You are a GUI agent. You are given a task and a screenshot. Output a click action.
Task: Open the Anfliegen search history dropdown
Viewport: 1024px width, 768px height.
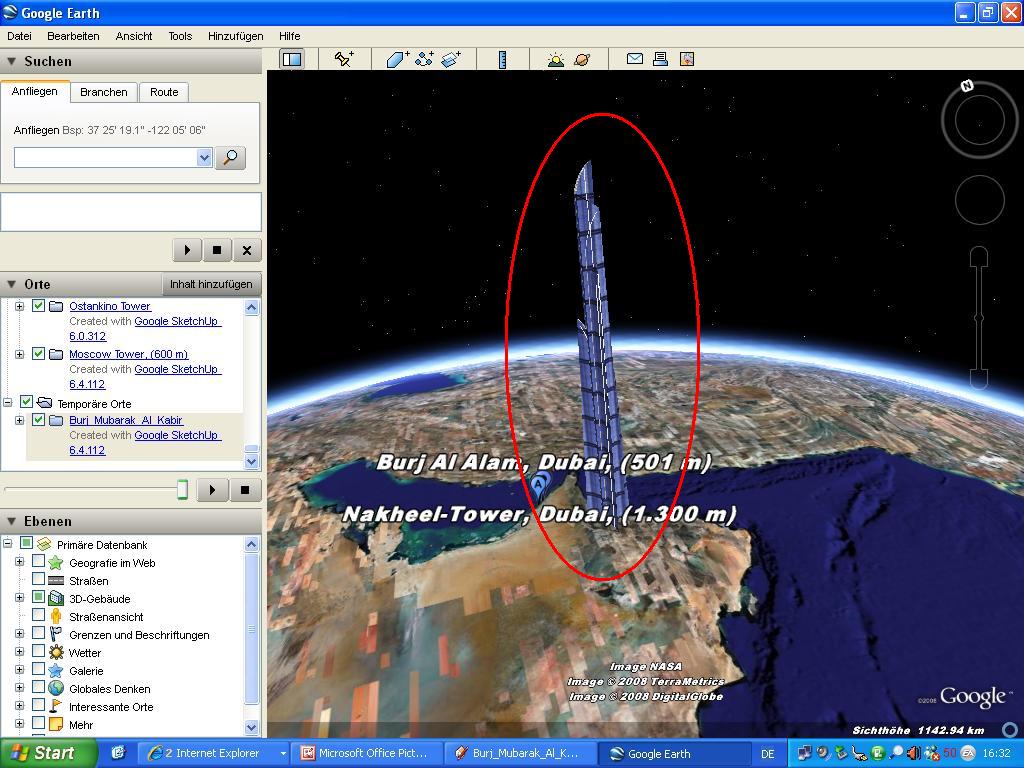tap(204, 157)
